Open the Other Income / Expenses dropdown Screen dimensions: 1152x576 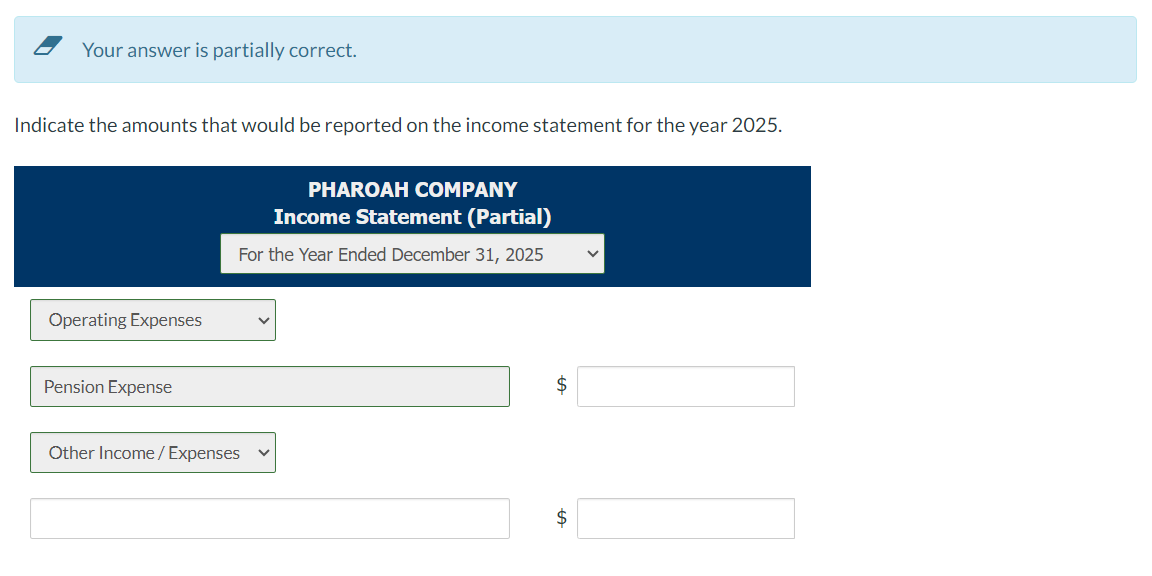click(152, 452)
